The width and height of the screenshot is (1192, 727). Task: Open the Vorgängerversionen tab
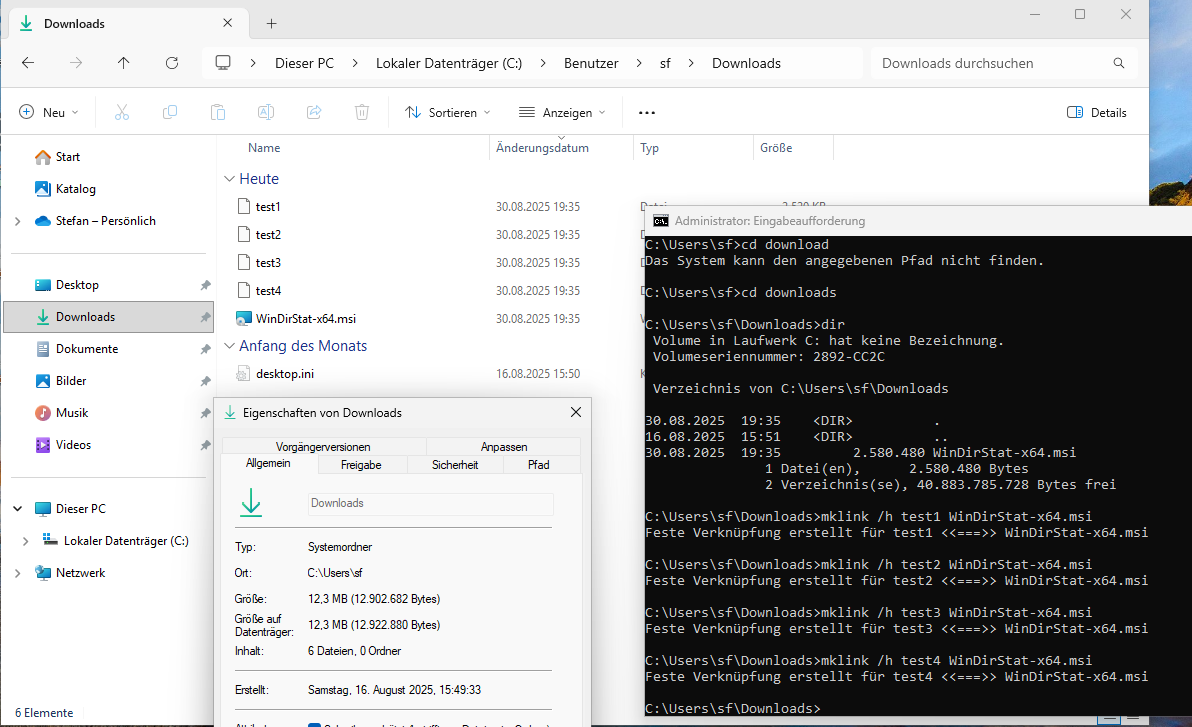tap(323, 447)
